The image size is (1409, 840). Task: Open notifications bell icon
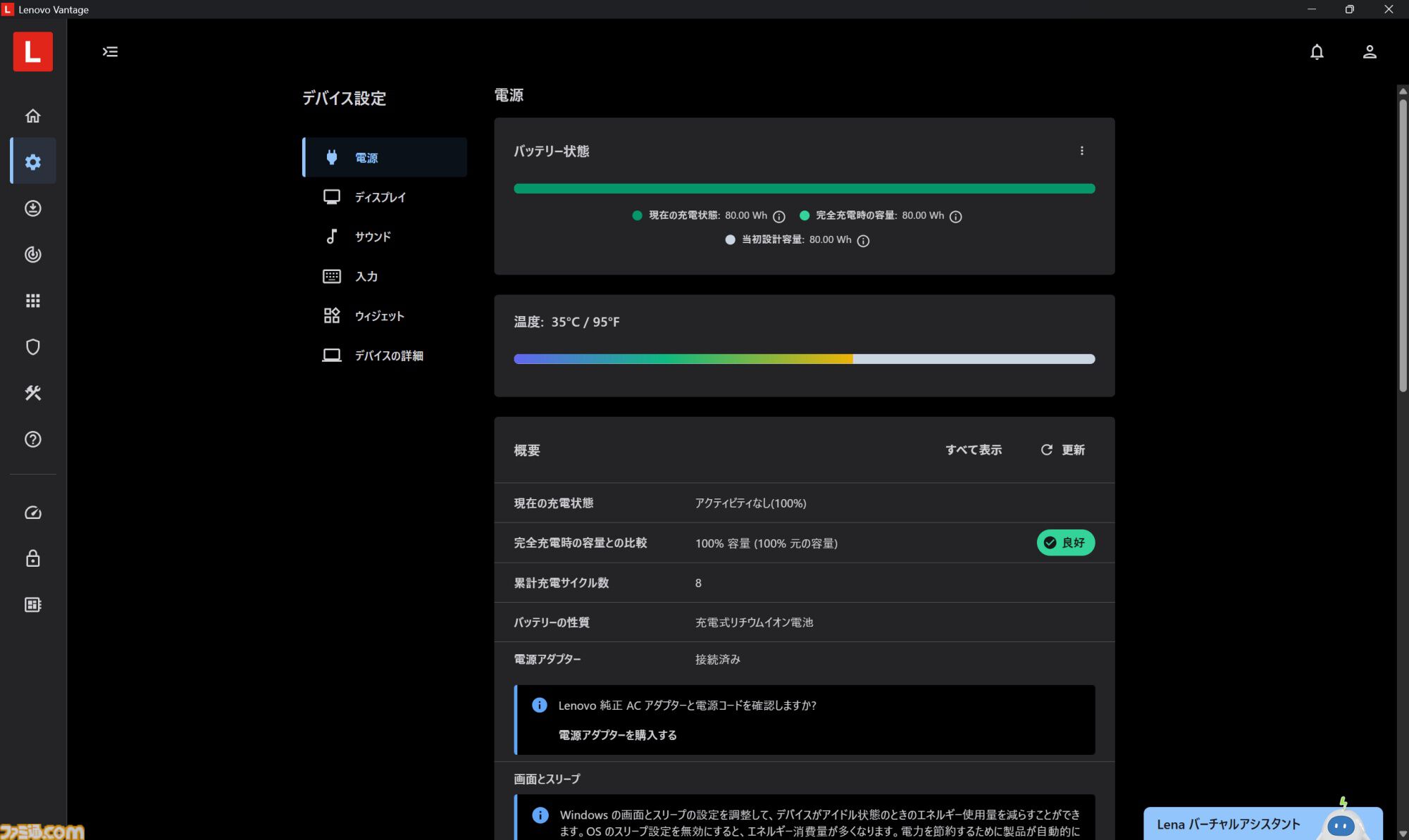point(1316,51)
